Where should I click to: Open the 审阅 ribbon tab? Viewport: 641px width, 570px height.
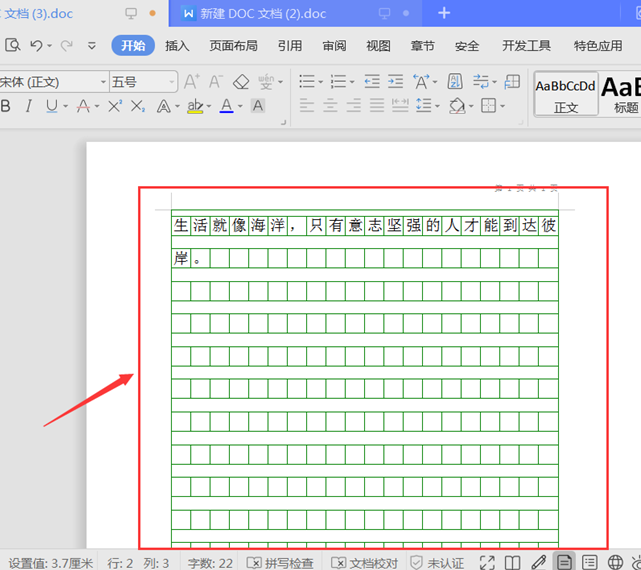pos(334,45)
